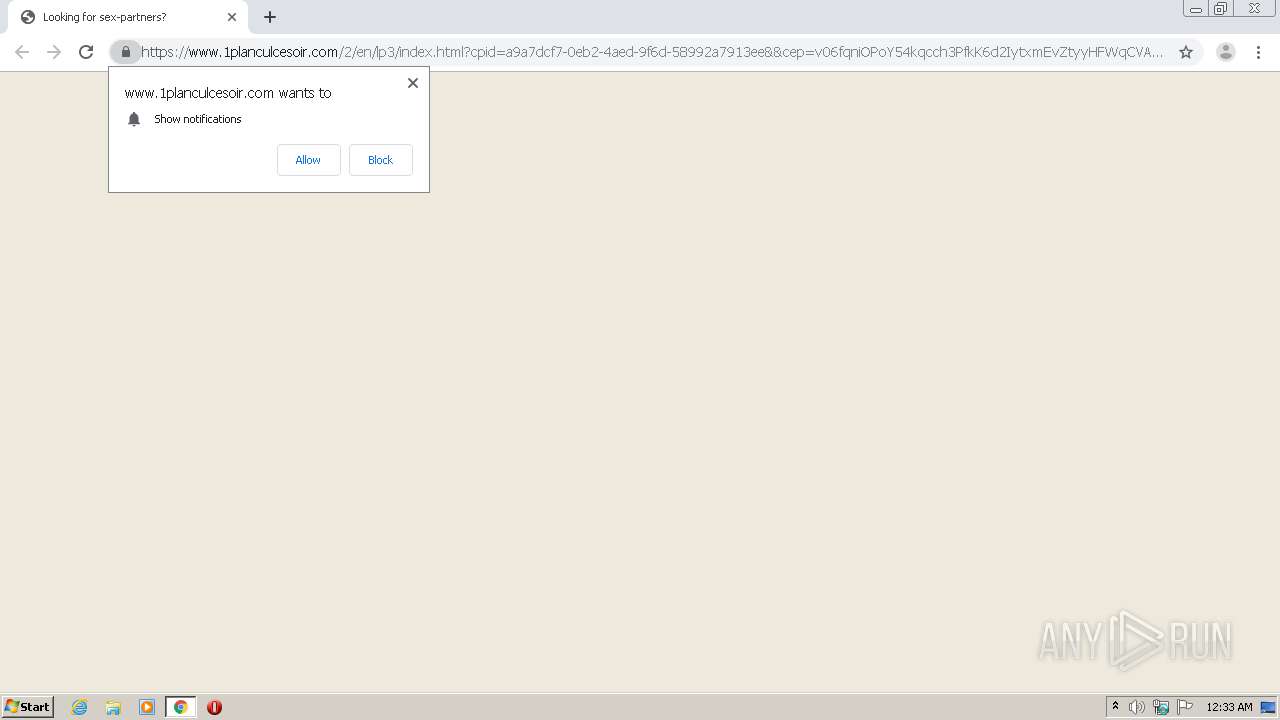The height and width of the screenshot is (720, 1280).
Task: Dismiss the notification permission popup
Action: 412,83
